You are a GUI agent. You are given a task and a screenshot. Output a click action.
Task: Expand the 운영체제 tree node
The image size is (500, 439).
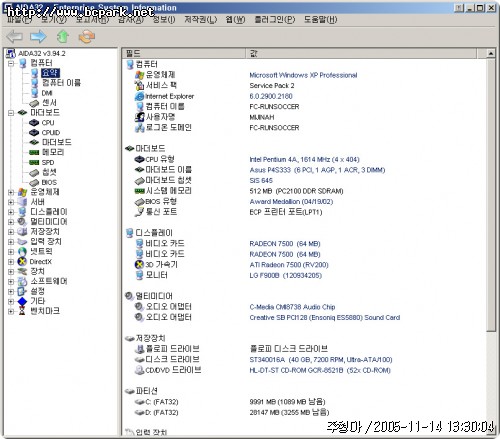pyautogui.click(x=11, y=192)
